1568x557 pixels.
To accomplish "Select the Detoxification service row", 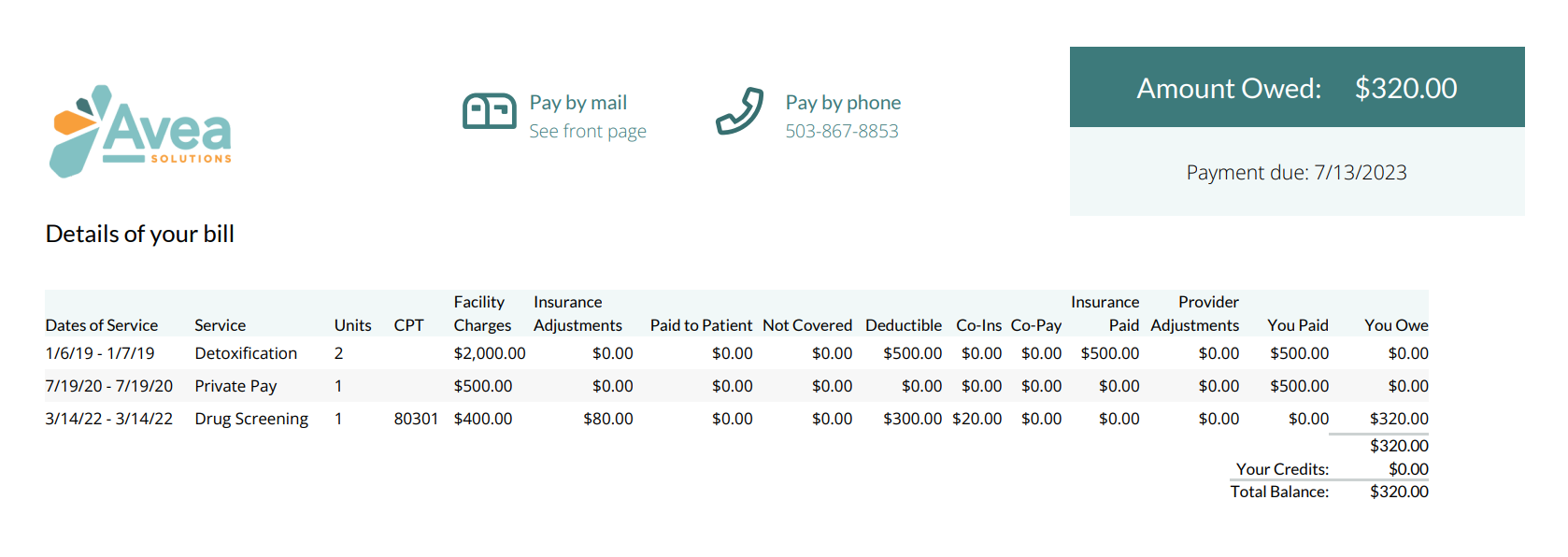I will 736,353.
